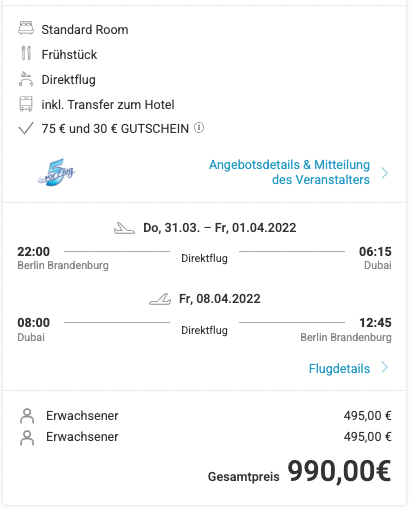Expand the chevron next to Flugdetails
This screenshot has height=510, width=410.
point(385,367)
